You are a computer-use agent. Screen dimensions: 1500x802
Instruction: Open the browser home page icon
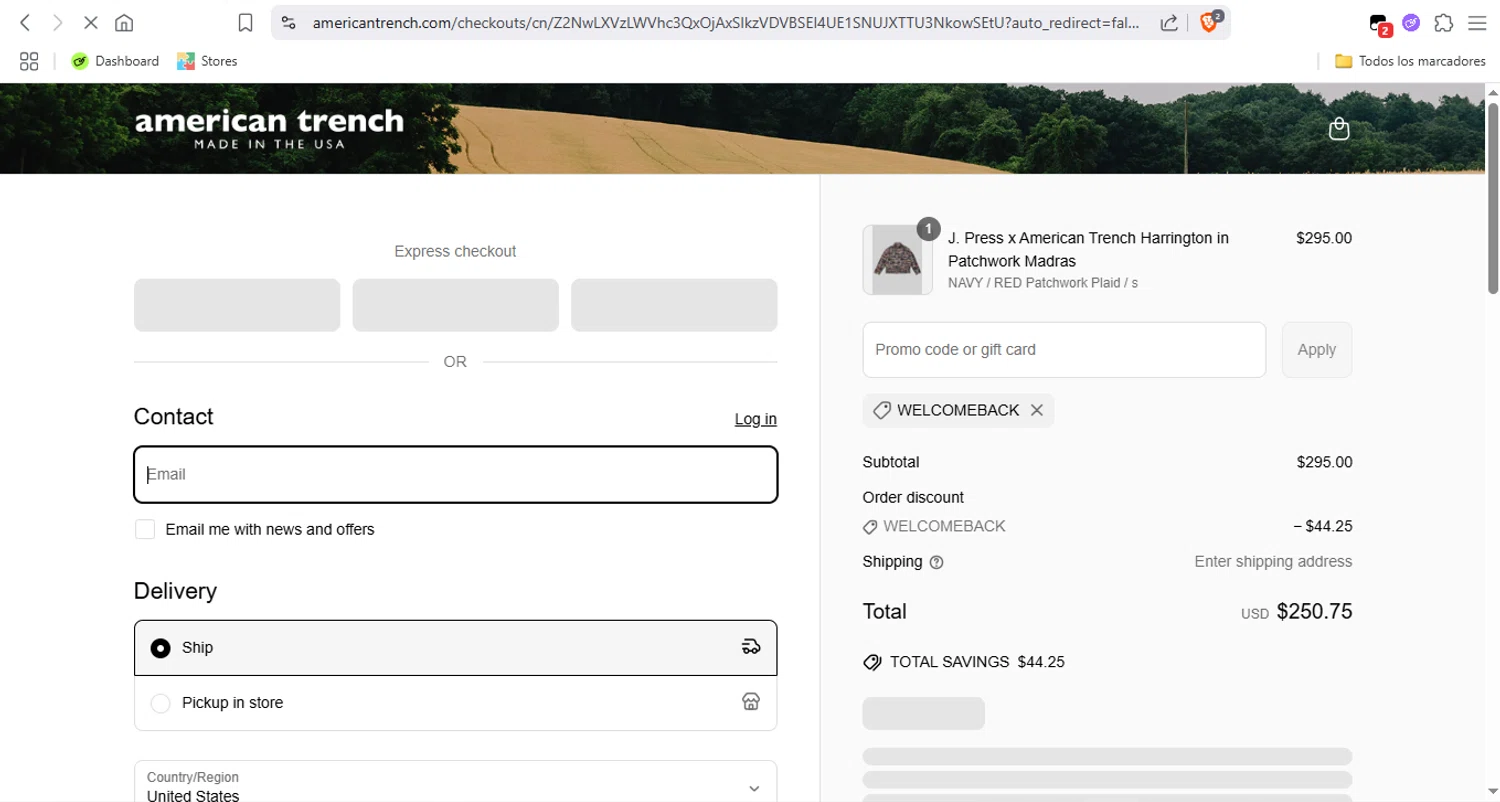click(124, 22)
